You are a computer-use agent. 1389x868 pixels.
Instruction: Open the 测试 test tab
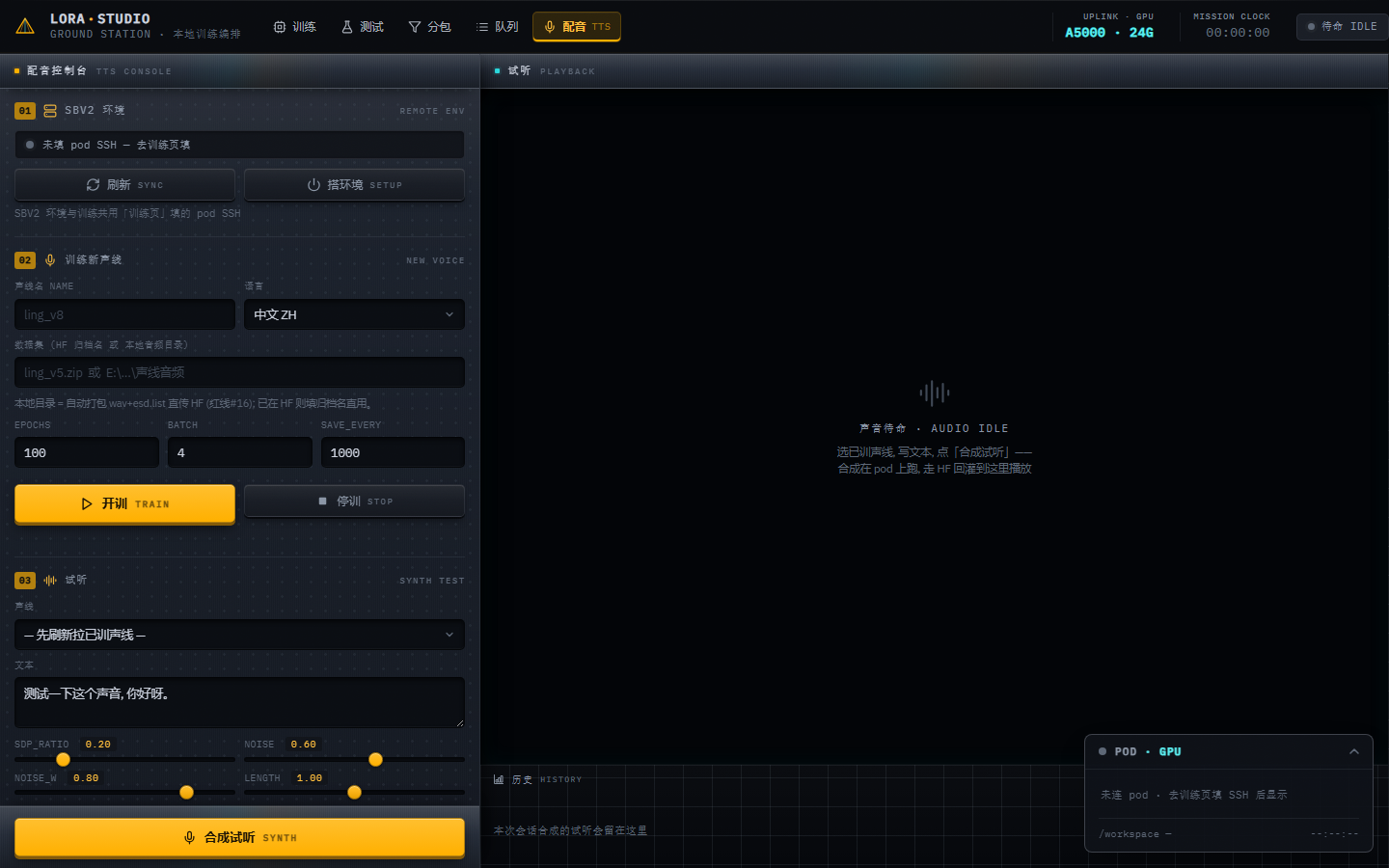[x=362, y=27]
